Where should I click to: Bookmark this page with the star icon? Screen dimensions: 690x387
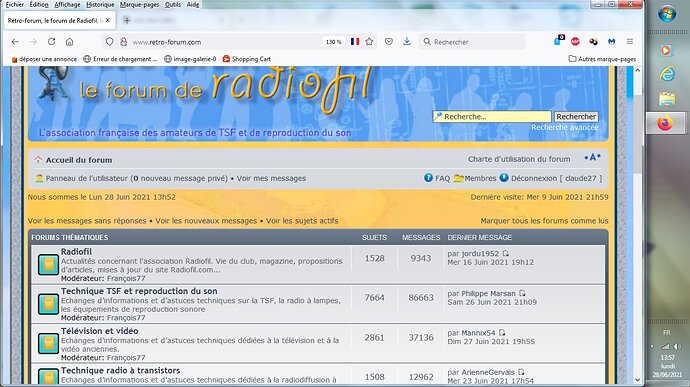coord(369,42)
